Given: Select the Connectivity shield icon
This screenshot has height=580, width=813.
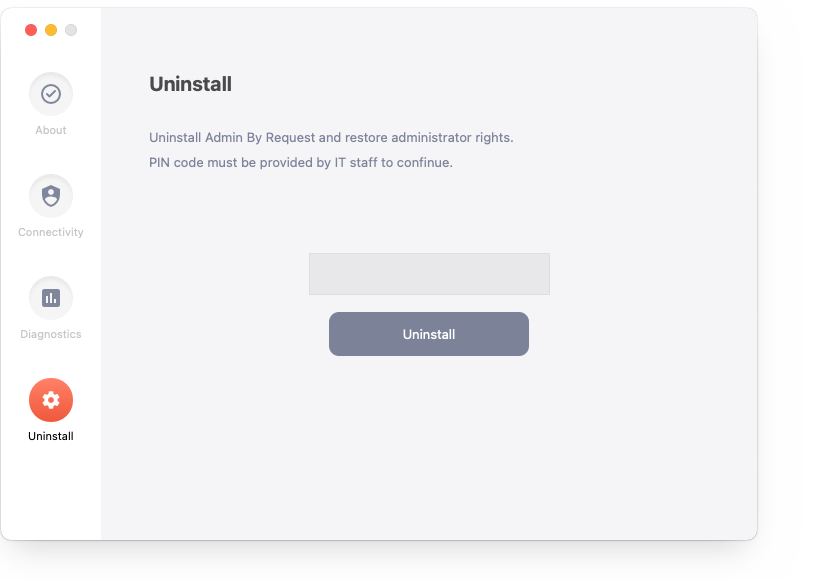Looking at the screenshot, I should coord(51,196).
